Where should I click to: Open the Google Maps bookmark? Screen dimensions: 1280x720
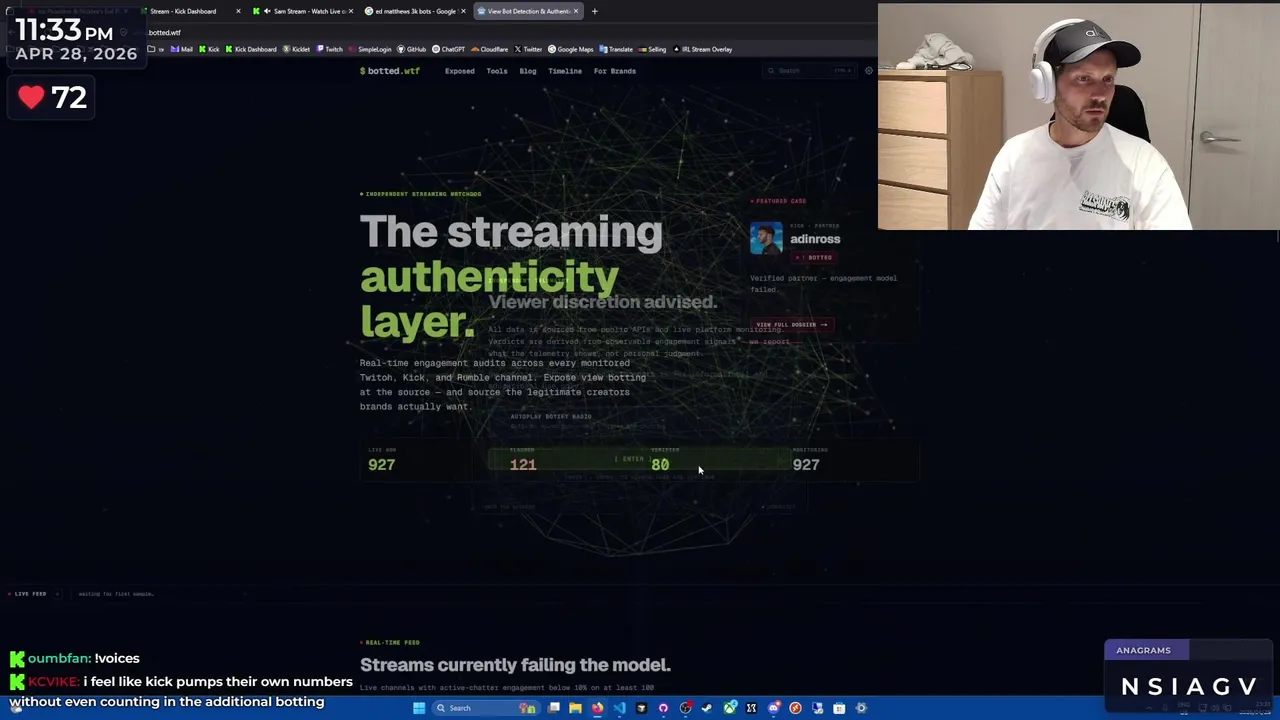571,49
